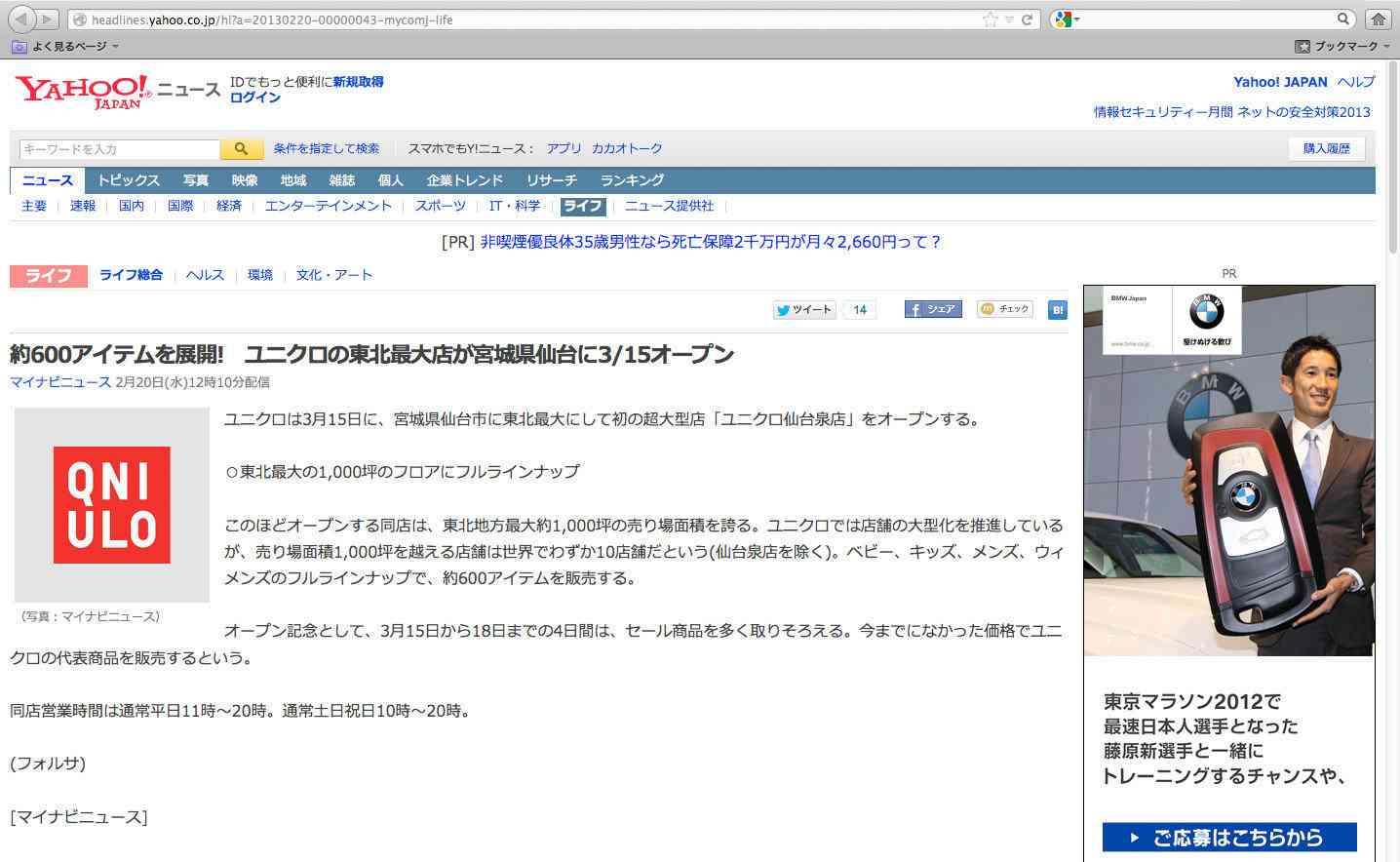The height and width of the screenshot is (862, 1400).
Task: Open the IT・科学 category
Action: click(x=515, y=206)
